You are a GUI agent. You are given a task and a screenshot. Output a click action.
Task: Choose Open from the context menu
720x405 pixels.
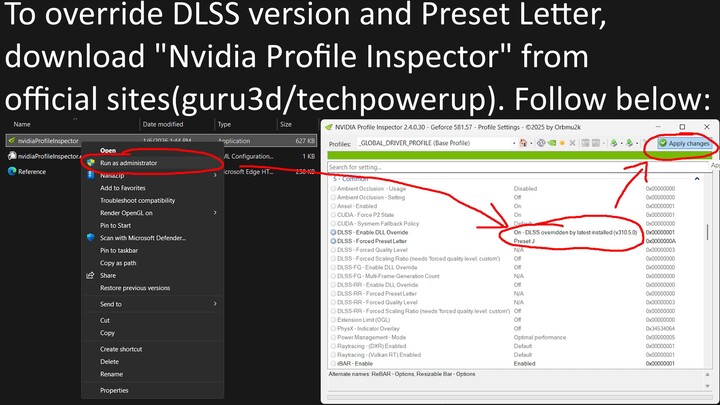pos(108,151)
